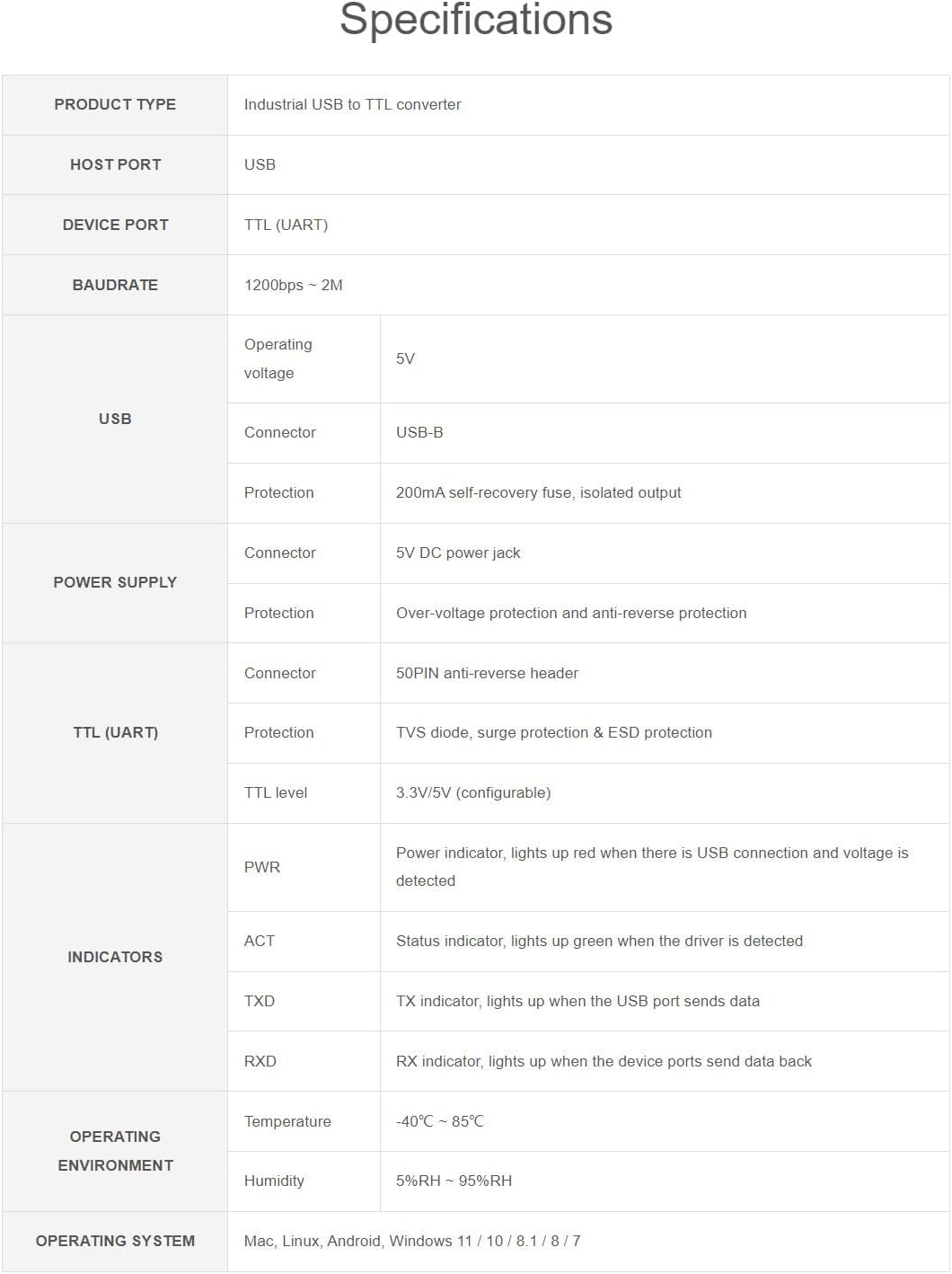
Task: Select the 'Industrial USB to TTL converter' text
Action: tap(352, 104)
